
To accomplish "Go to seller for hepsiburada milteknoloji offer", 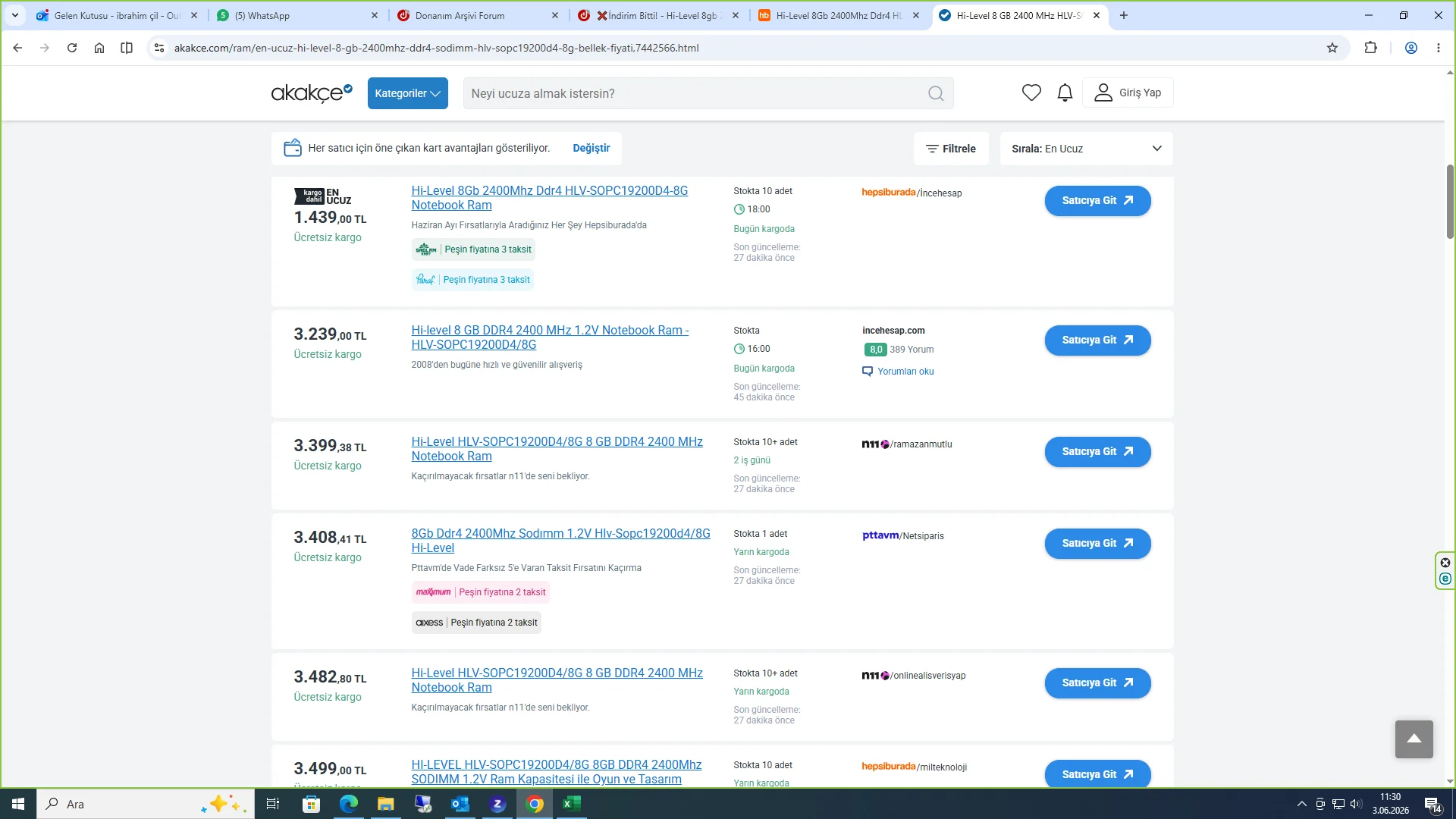I will (1097, 774).
